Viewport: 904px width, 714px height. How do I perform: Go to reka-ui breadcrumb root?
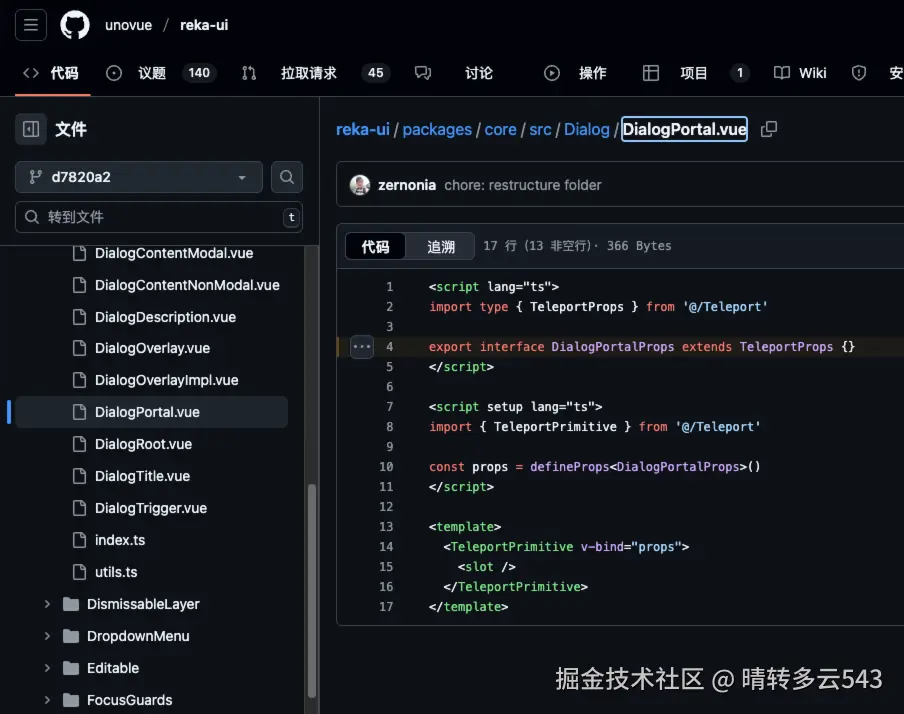363,129
